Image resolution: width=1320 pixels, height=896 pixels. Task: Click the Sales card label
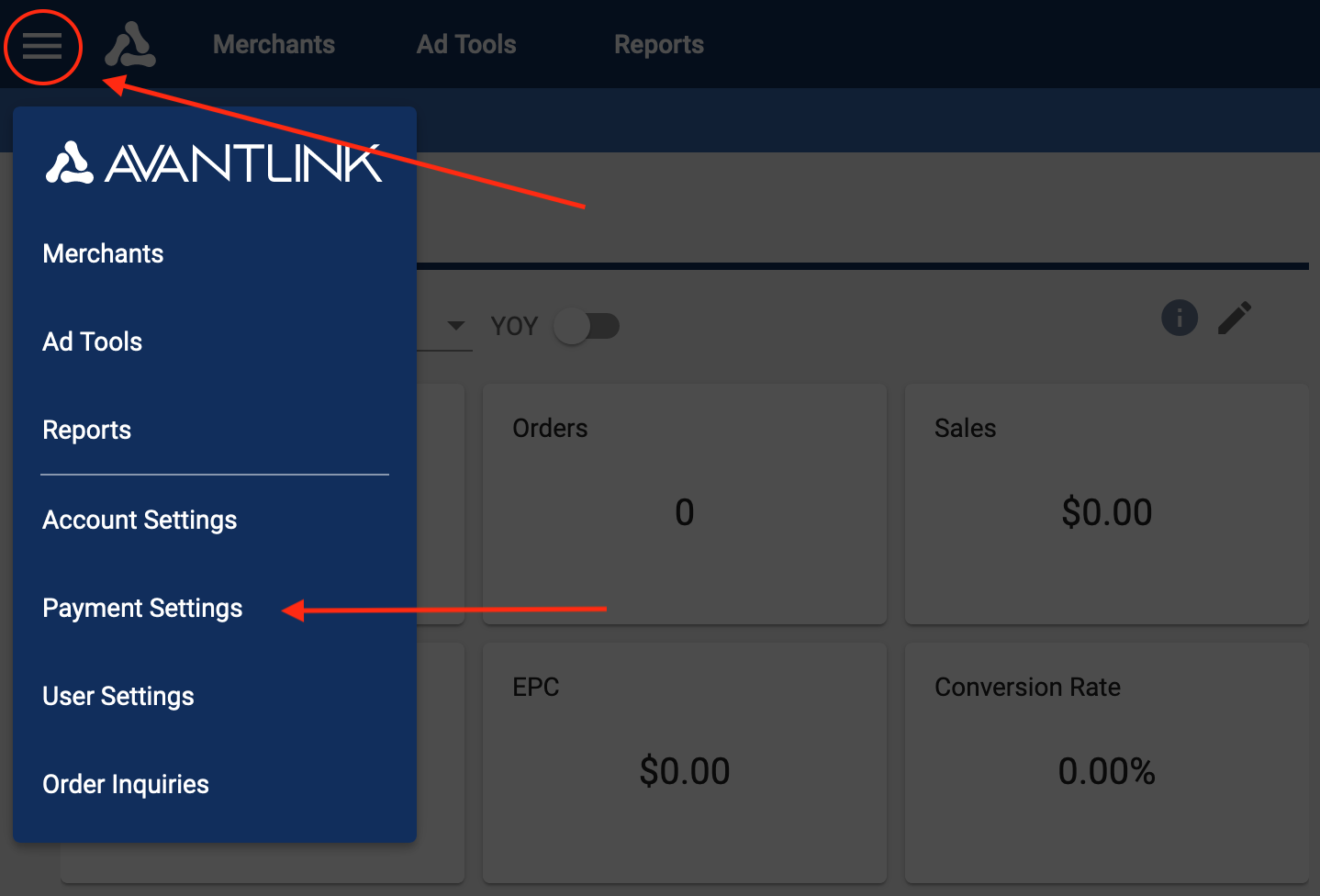coord(965,428)
